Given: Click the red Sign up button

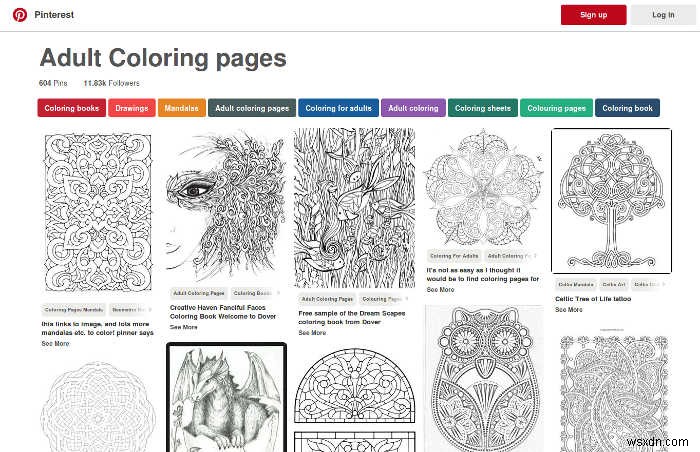Looking at the screenshot, I should coord(593,15).
